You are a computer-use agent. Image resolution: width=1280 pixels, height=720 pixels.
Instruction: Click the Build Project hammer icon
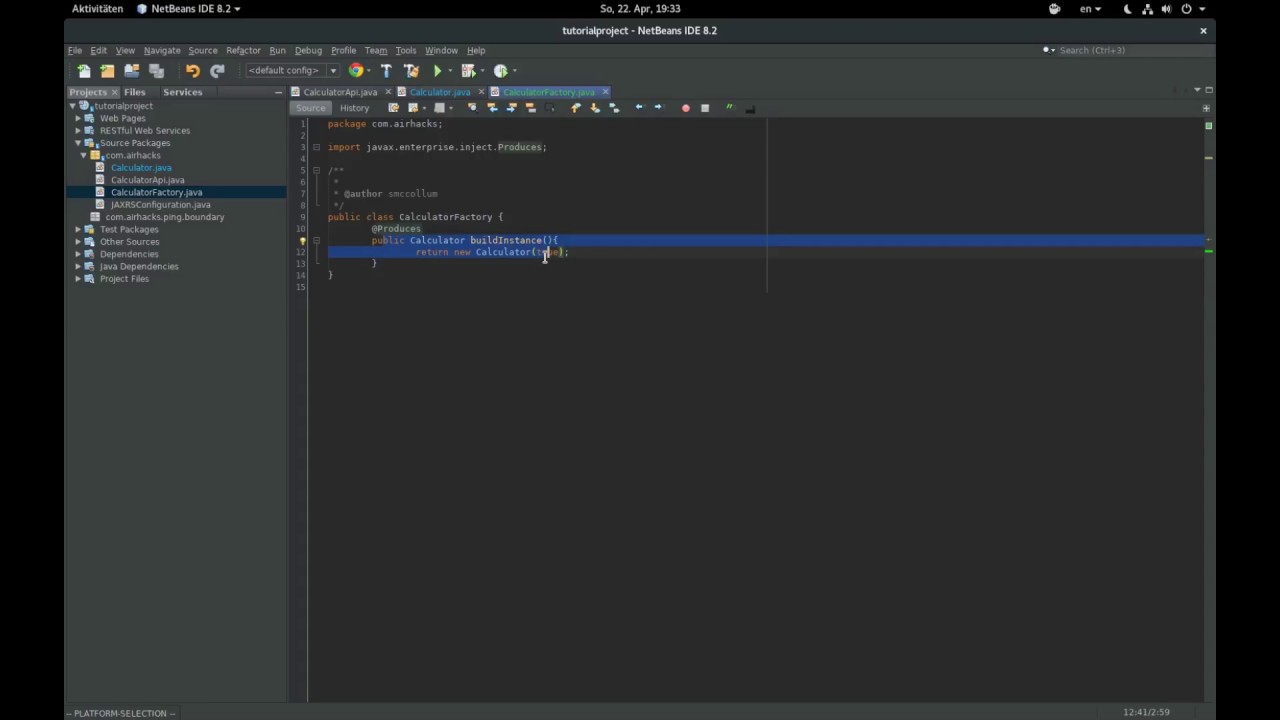pos(386,71)
